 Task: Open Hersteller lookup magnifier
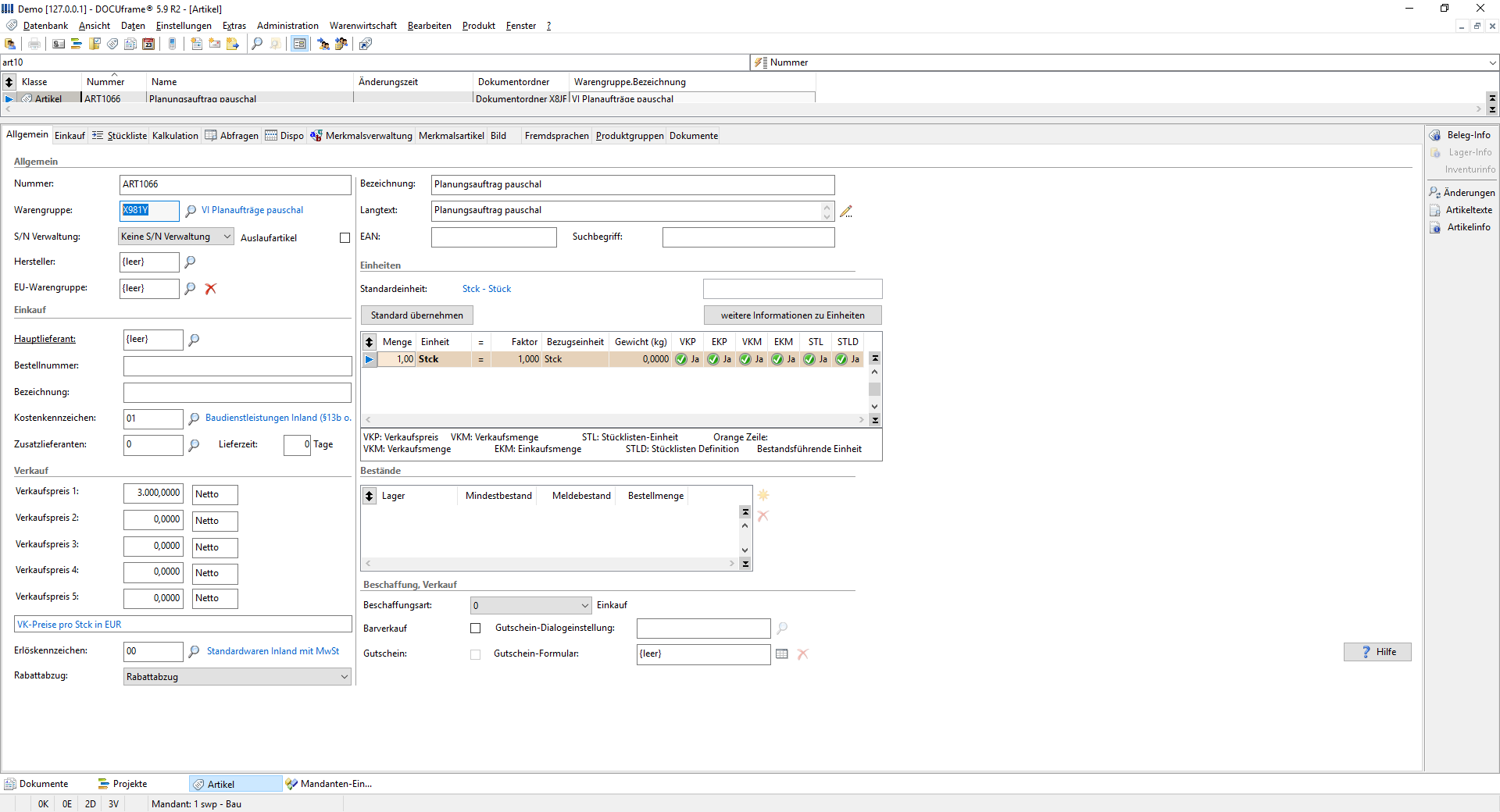pyautogui.click(x=190, y=262)
